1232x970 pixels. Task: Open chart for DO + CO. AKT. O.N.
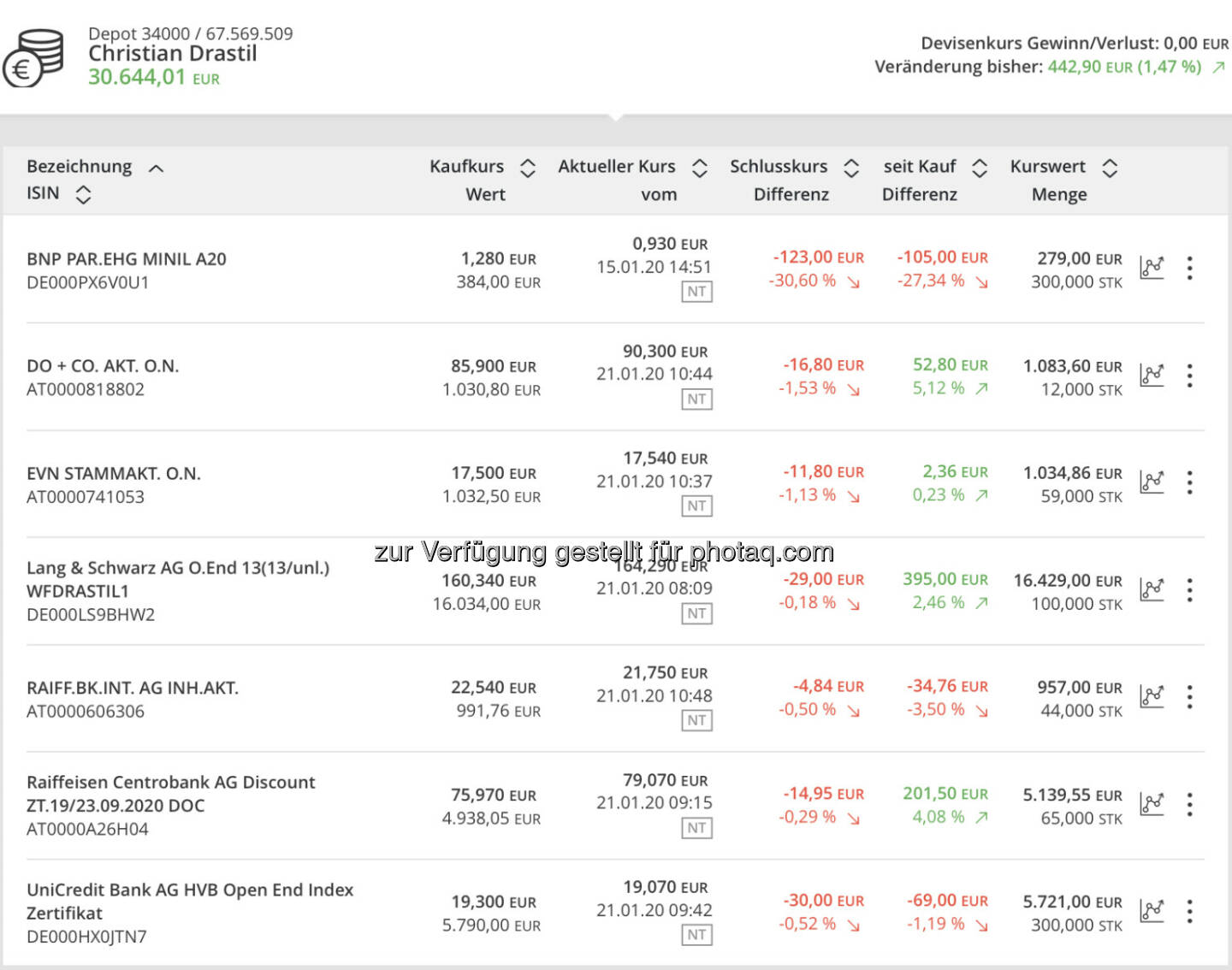tap(1152, 375)
